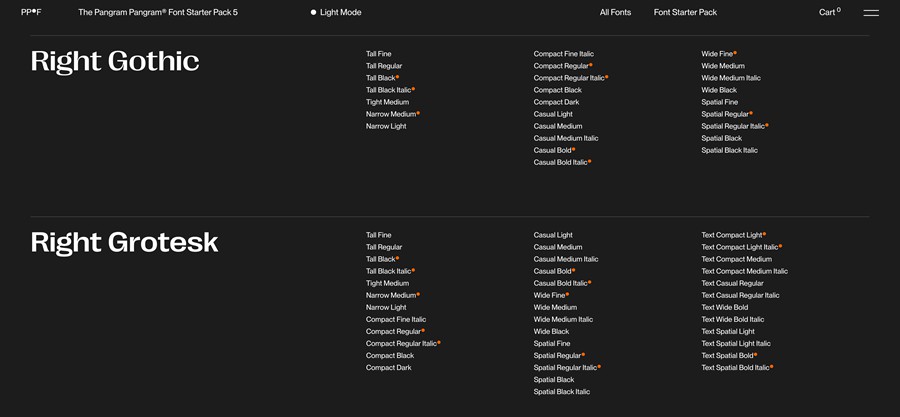Pick Compact Black in Right Gothic
900x417 pixels.
pos(558,90)
